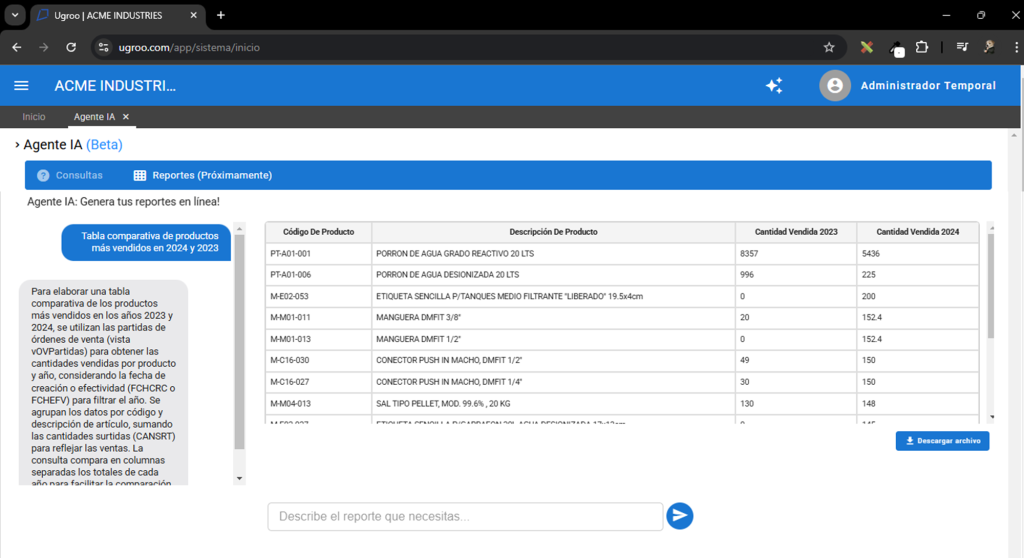Open the hamburger navigation menu
This screenshot has width=1024, height=558.
pos(21,86)
